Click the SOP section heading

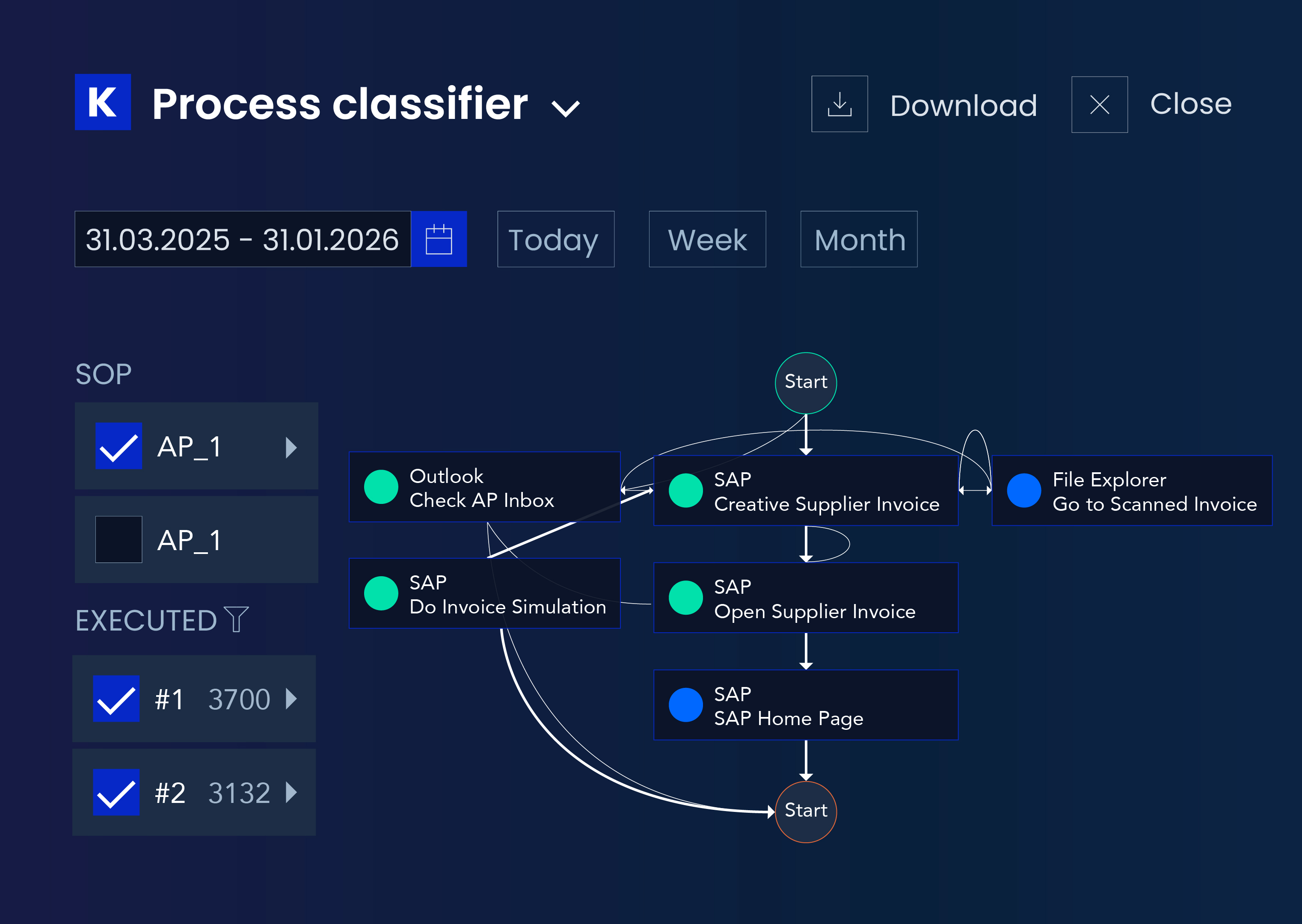[x=104, y=374]
